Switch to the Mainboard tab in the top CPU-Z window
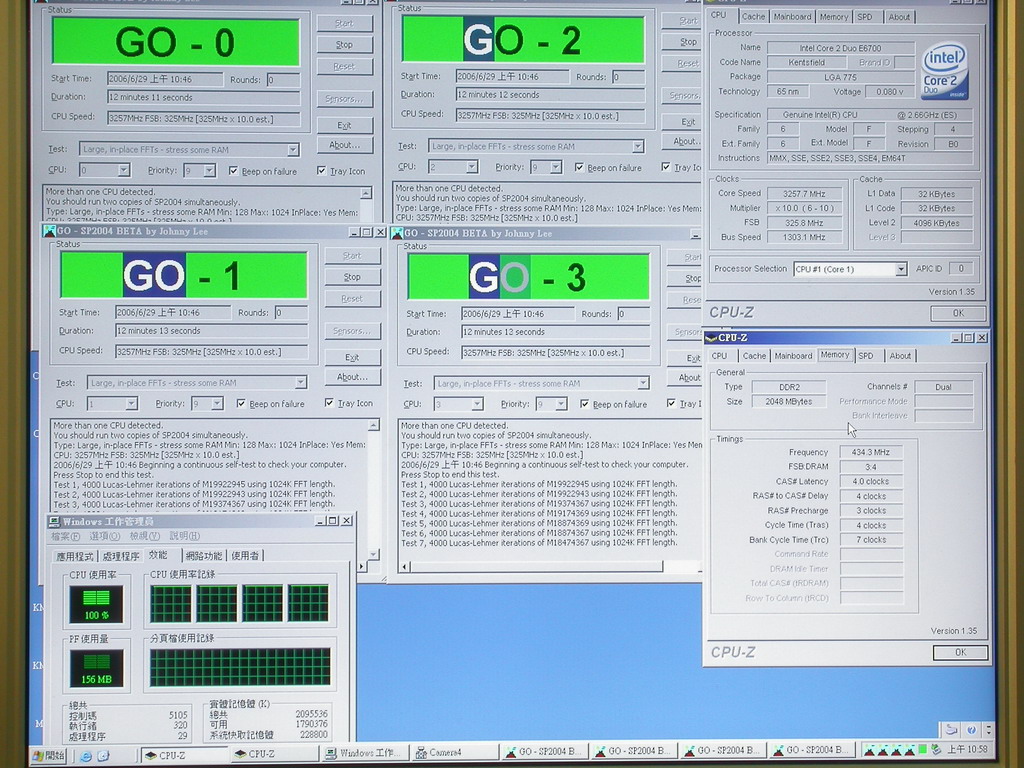This screenshot has width=1024, height=768. 792,17
